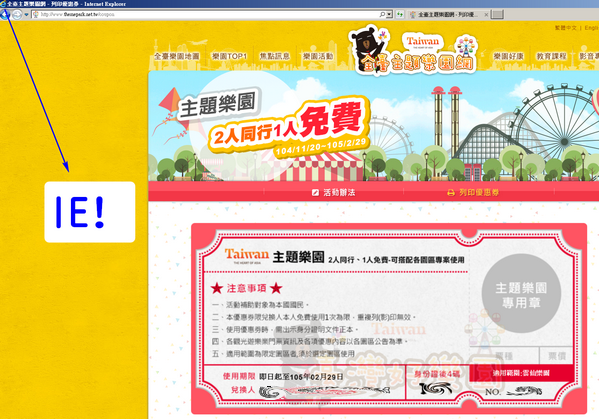Open a new blank browser tab

497,15
